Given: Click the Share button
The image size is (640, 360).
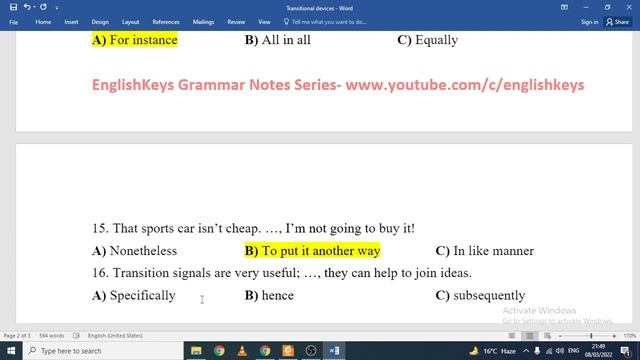Looking at the screenshot, I should point(618,22).
